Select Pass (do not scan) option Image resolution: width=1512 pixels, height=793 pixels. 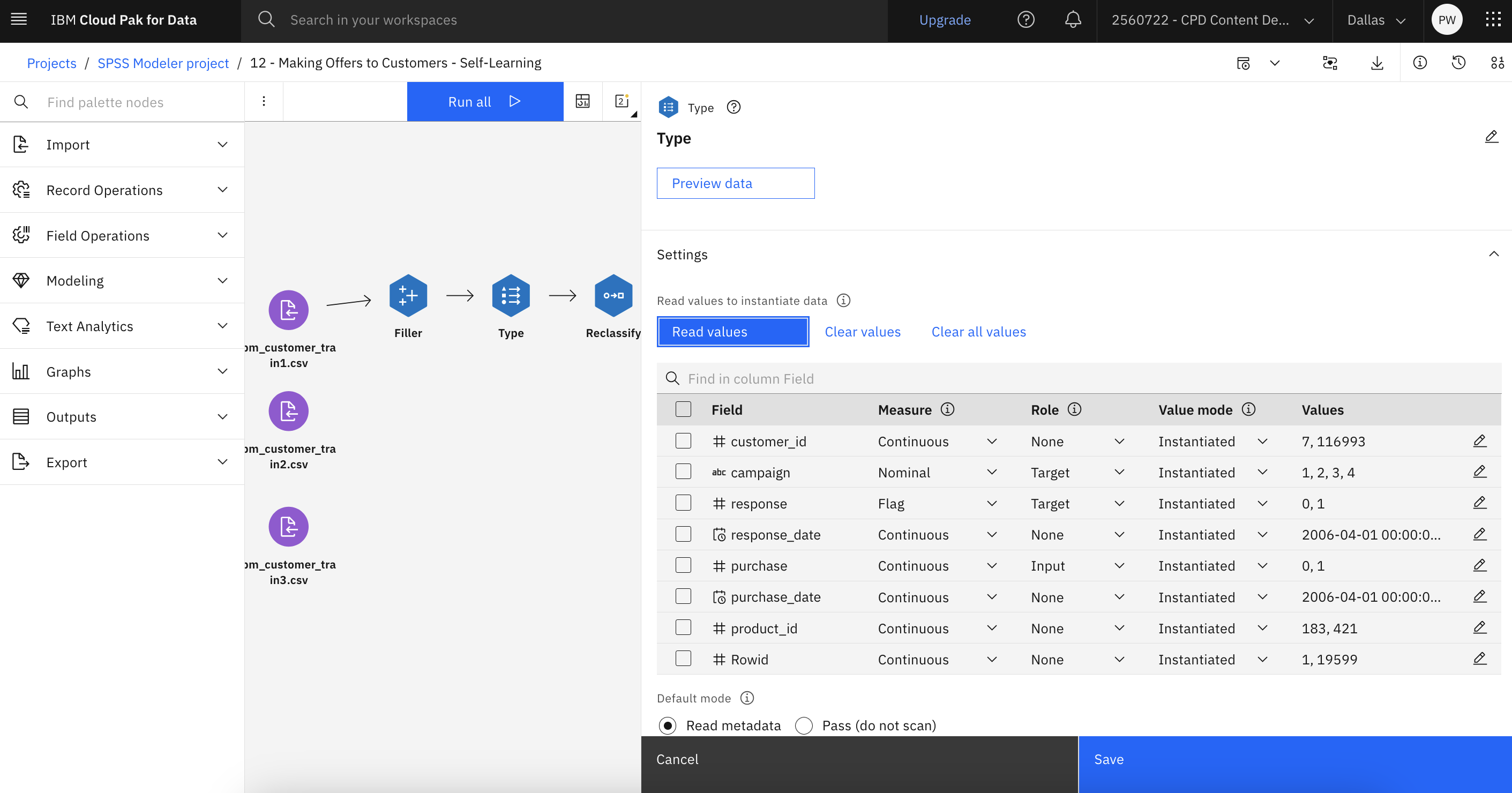[804, 725]
